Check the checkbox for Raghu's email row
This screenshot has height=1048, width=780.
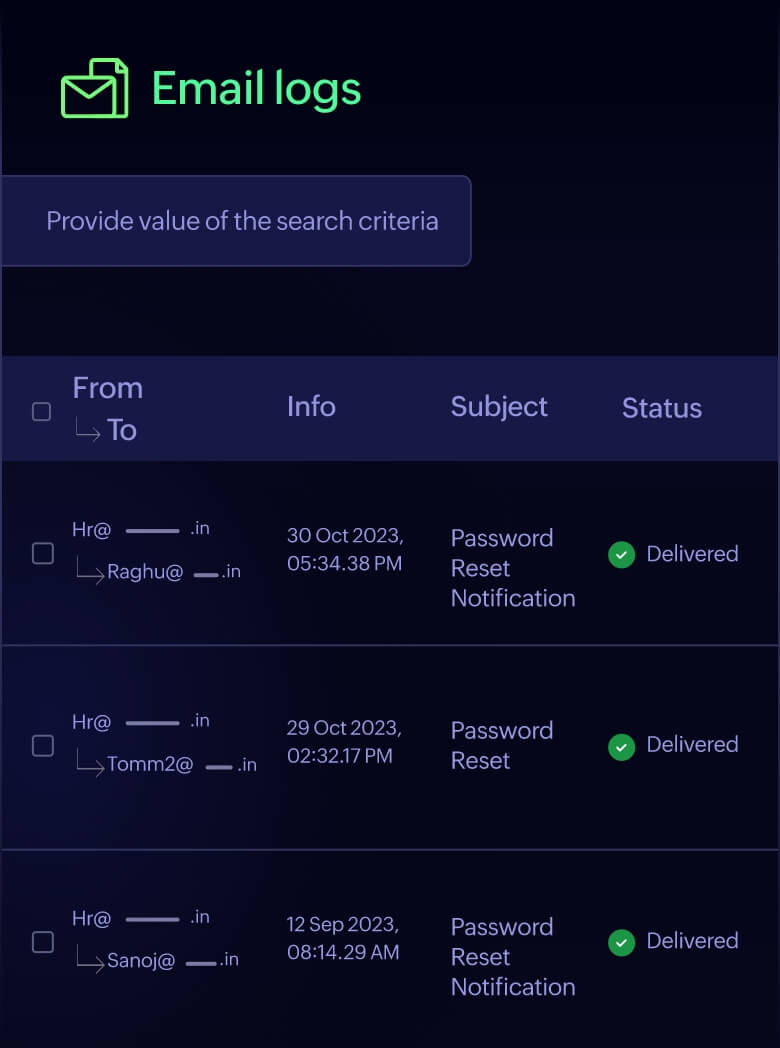(x=43, y=554)
